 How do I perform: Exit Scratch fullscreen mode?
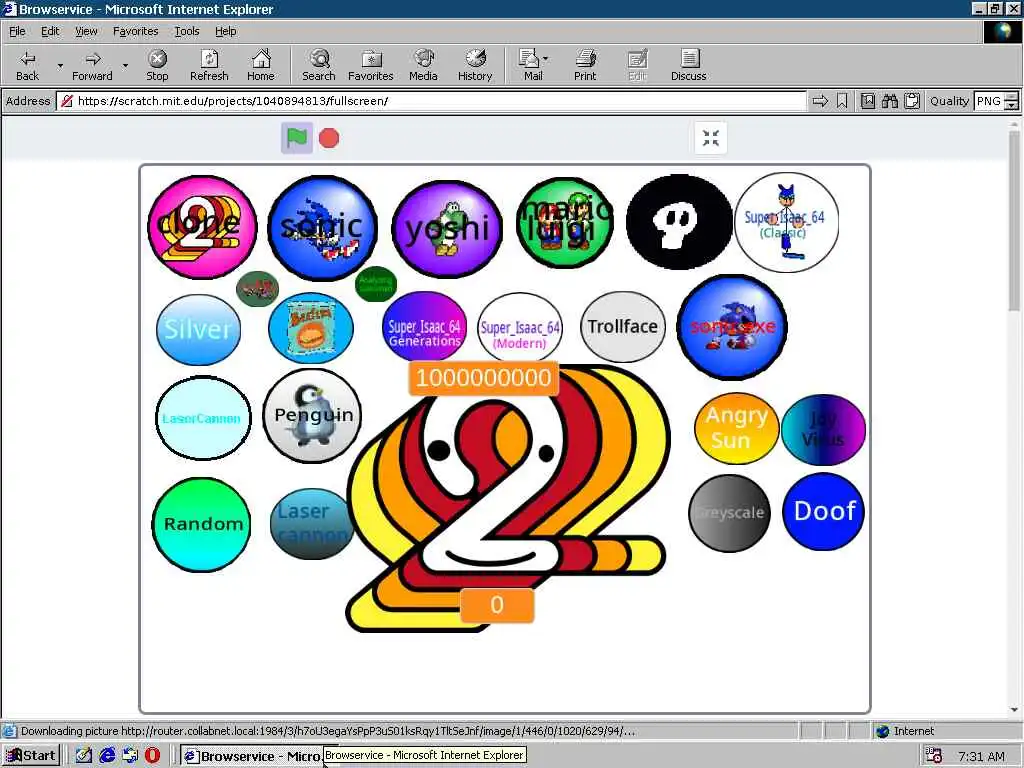tap(711, 138)
